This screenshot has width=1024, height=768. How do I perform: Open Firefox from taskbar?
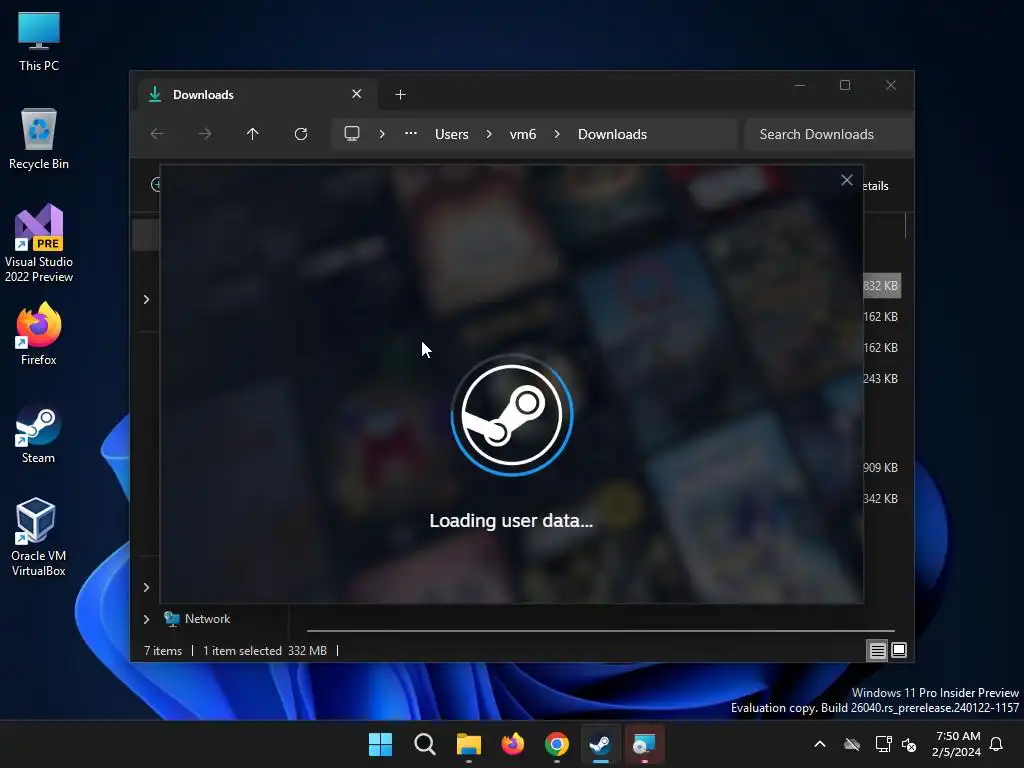pyautogui.click(x=513, y=744)
